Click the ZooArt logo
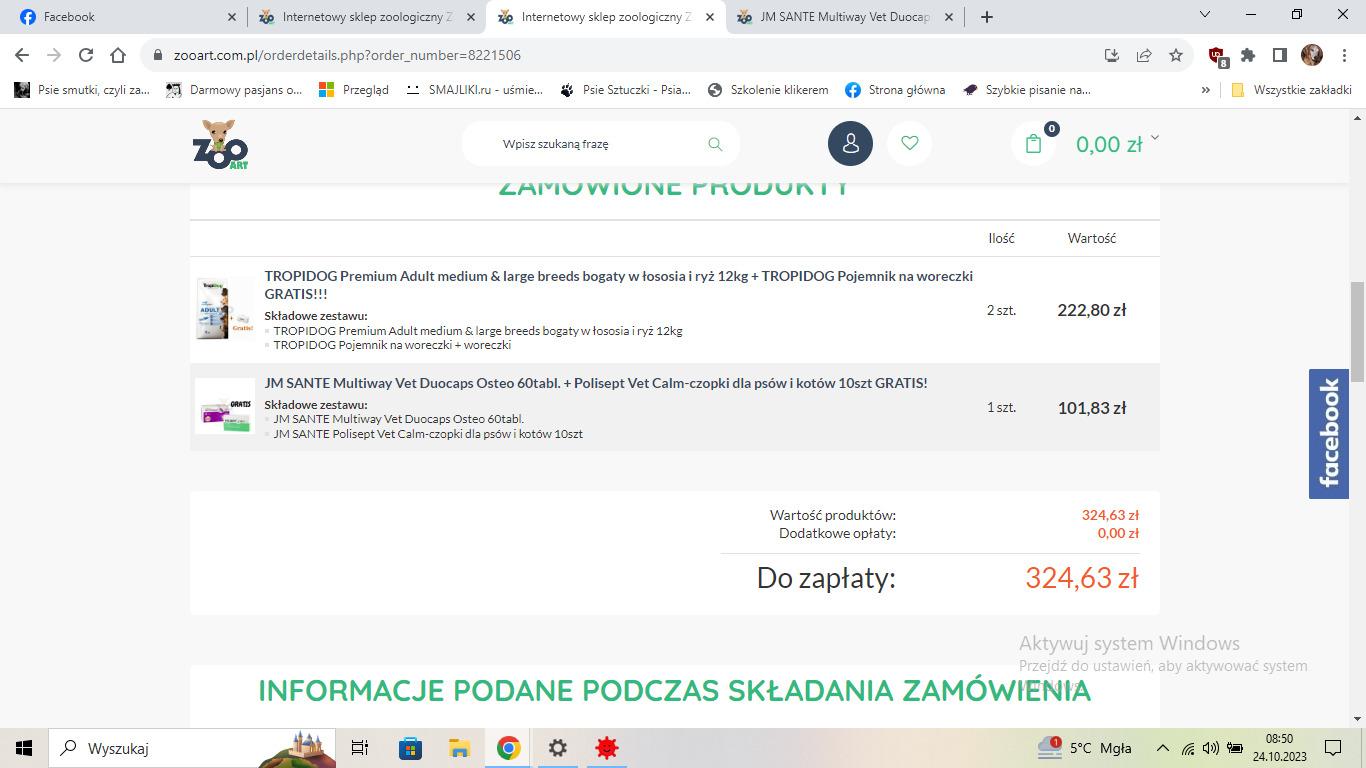Image resolution: width=1366 pixels, height=768 pixels. click(220, 144)
